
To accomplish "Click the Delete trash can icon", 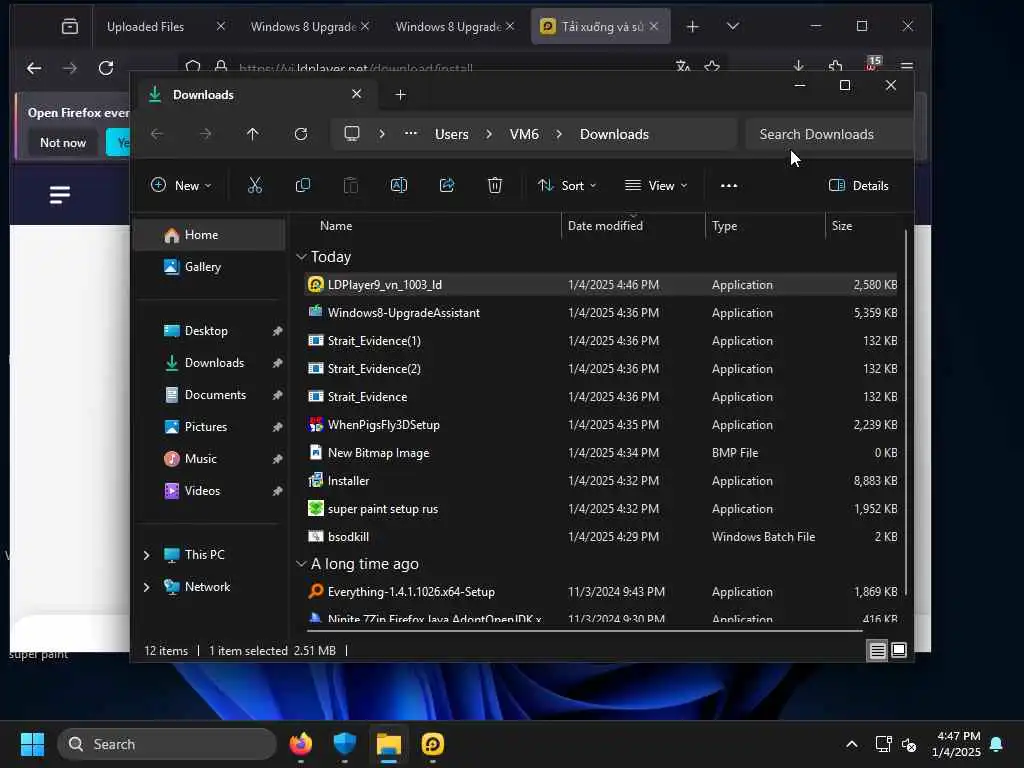I will [x=495, y=185].
